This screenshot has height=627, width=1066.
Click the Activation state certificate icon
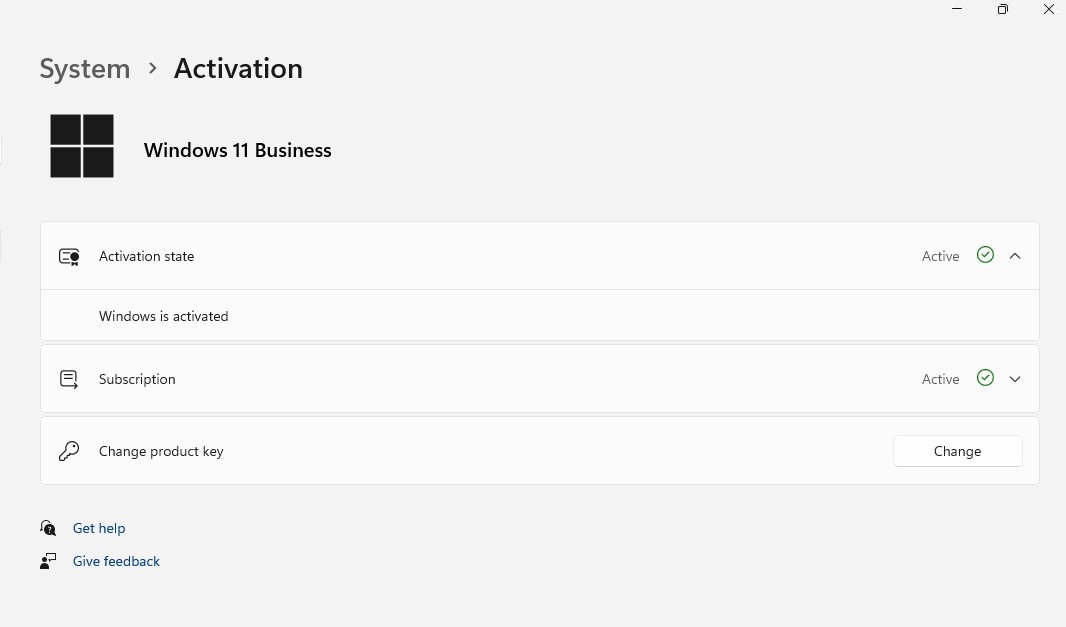69,256
